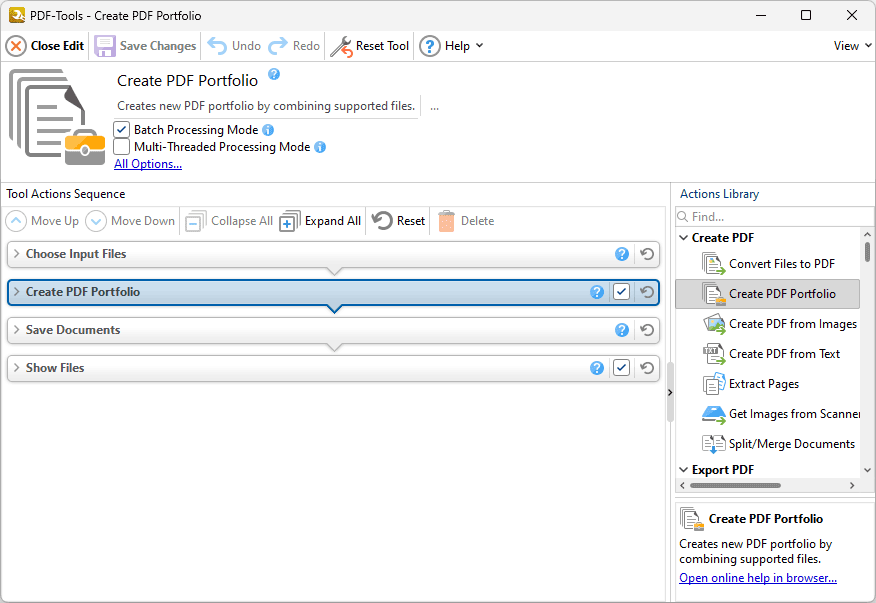Click the Close Edit button
The height and width of the screenshot is (603, 876).
[x=45, y=46]
